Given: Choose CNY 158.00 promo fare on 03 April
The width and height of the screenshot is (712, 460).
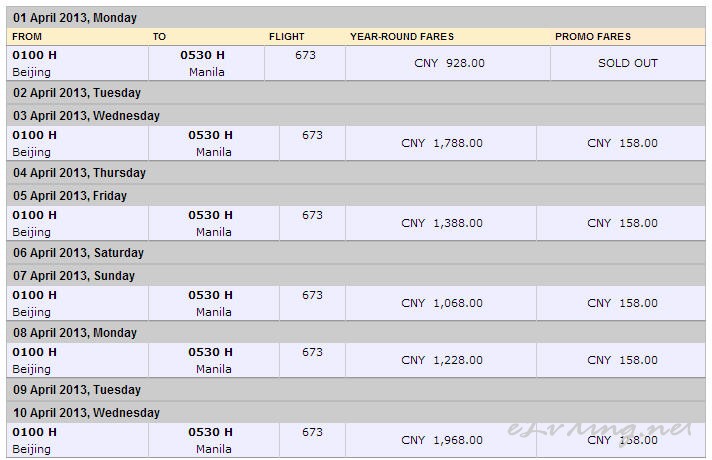Looking at the screenshot, I should point(622,143).
